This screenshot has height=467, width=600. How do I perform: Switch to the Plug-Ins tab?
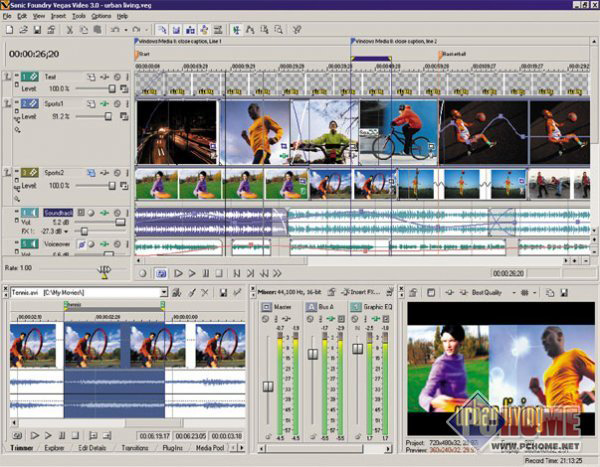click(x=173, y=447)
